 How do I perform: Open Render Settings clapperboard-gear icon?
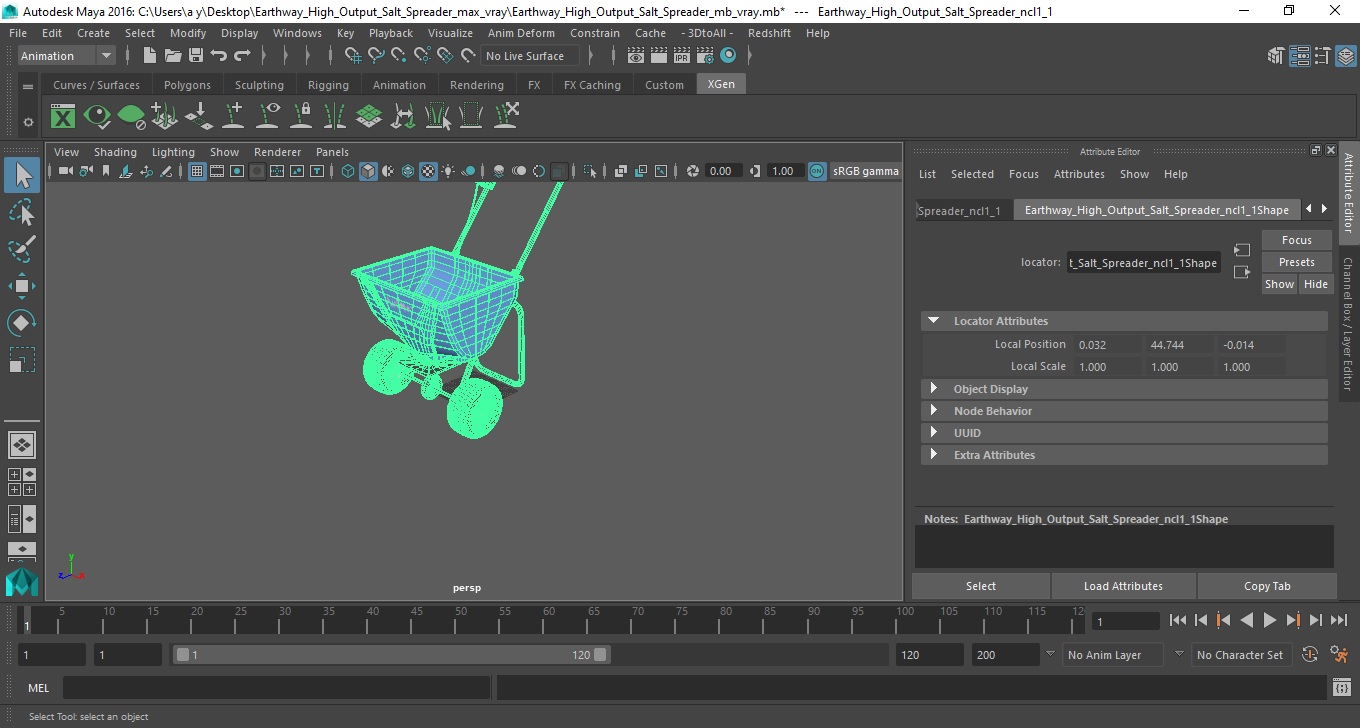[x=705, y=56]
